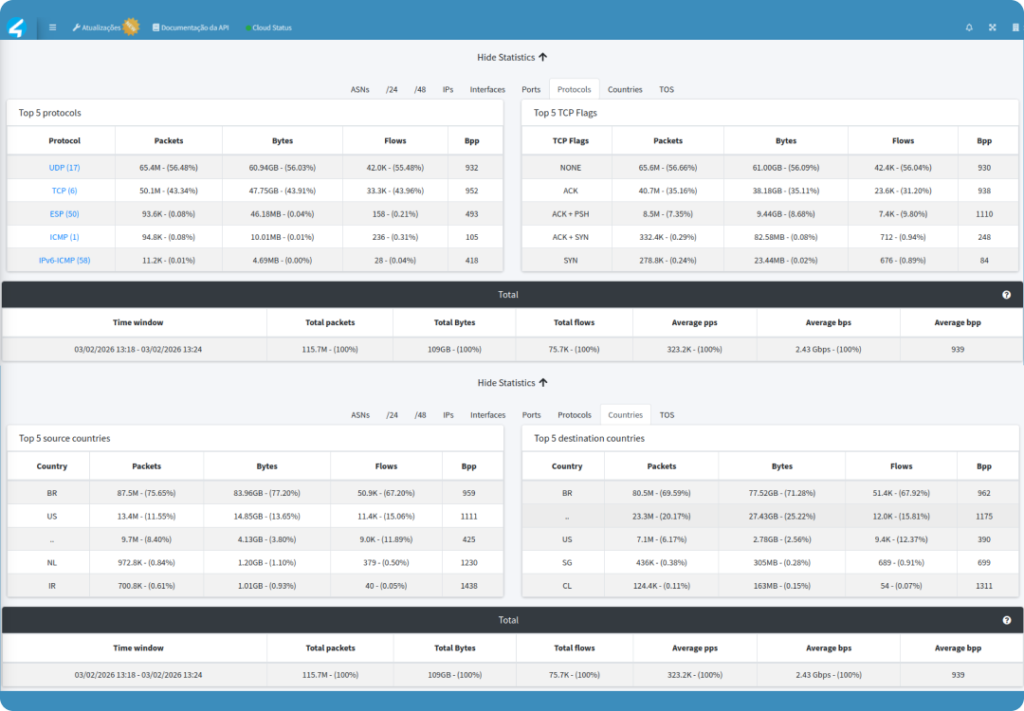The width and height of the screenshot is (1024, 711).
Task: Open the ESP (50) protocol link
Action: 64,214
